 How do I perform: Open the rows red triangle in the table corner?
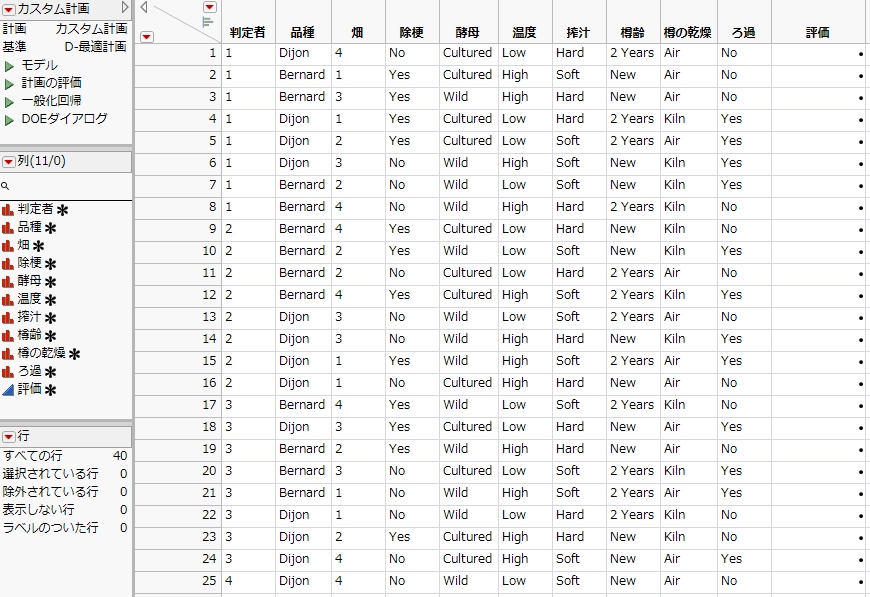pyautogui.click(x=146, y=37)
